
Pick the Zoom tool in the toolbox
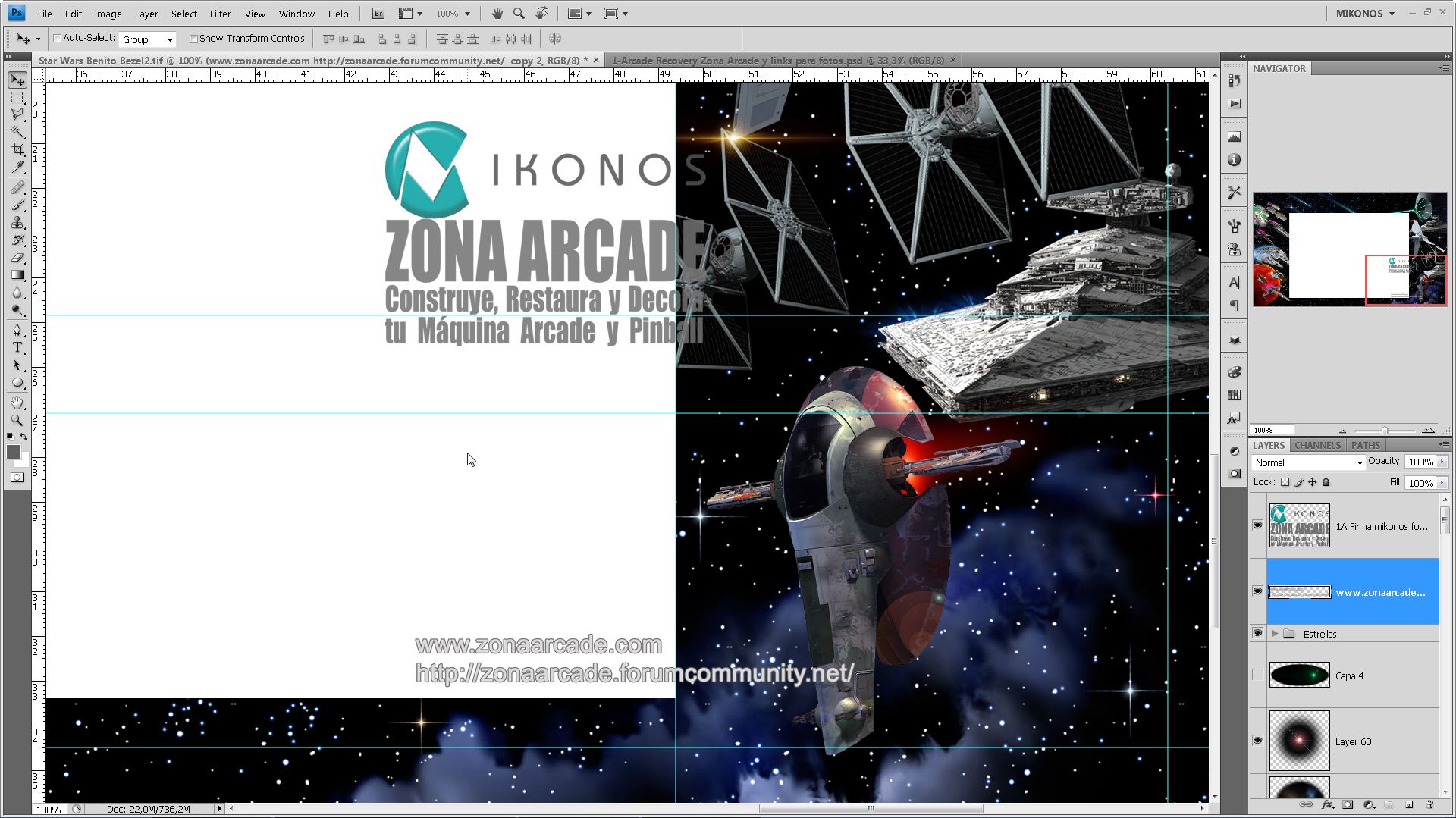click(x=17, y=420)
